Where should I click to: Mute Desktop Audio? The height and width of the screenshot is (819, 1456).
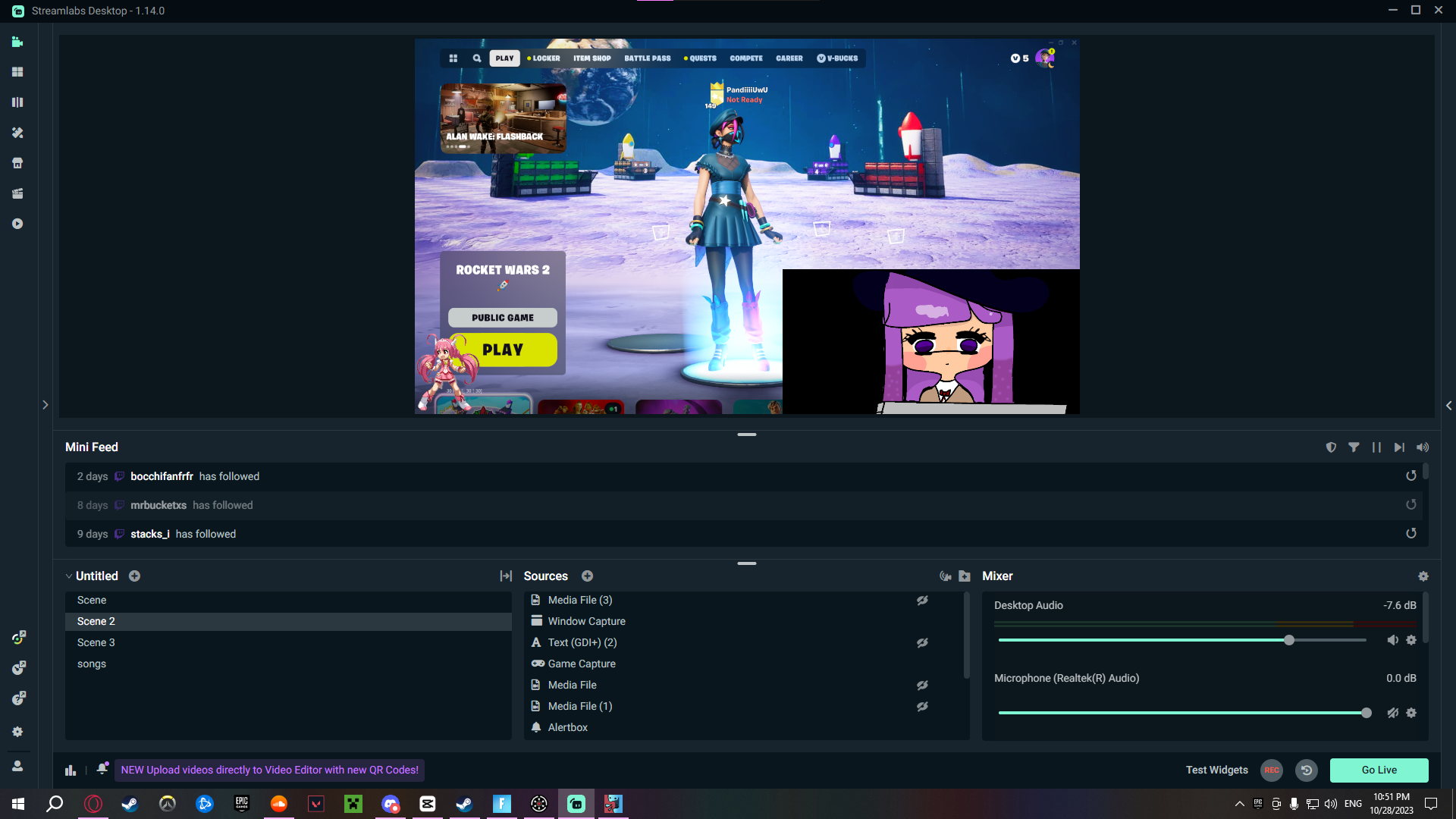tap(1393, 640)
